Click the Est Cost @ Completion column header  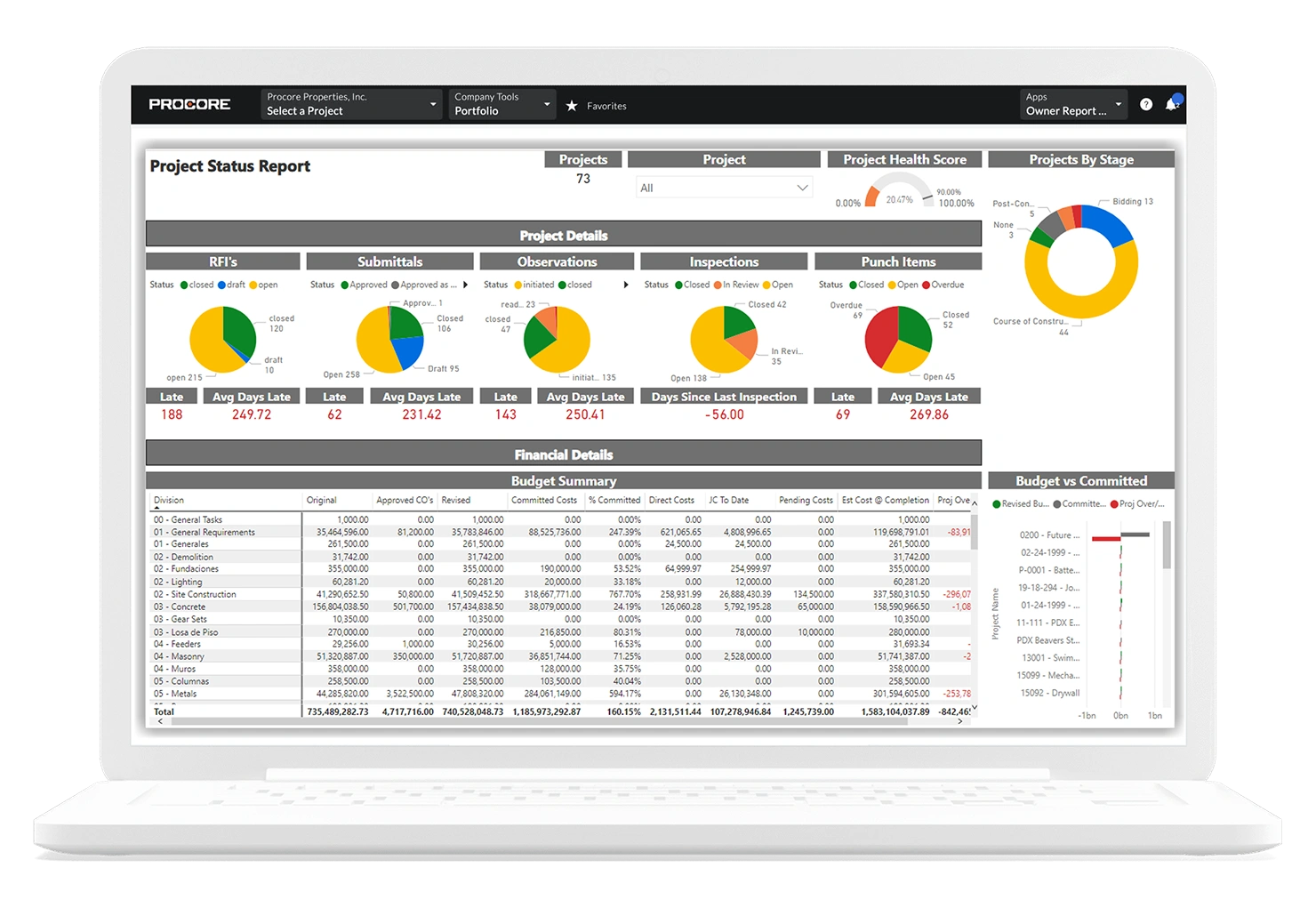pos(885,501)
